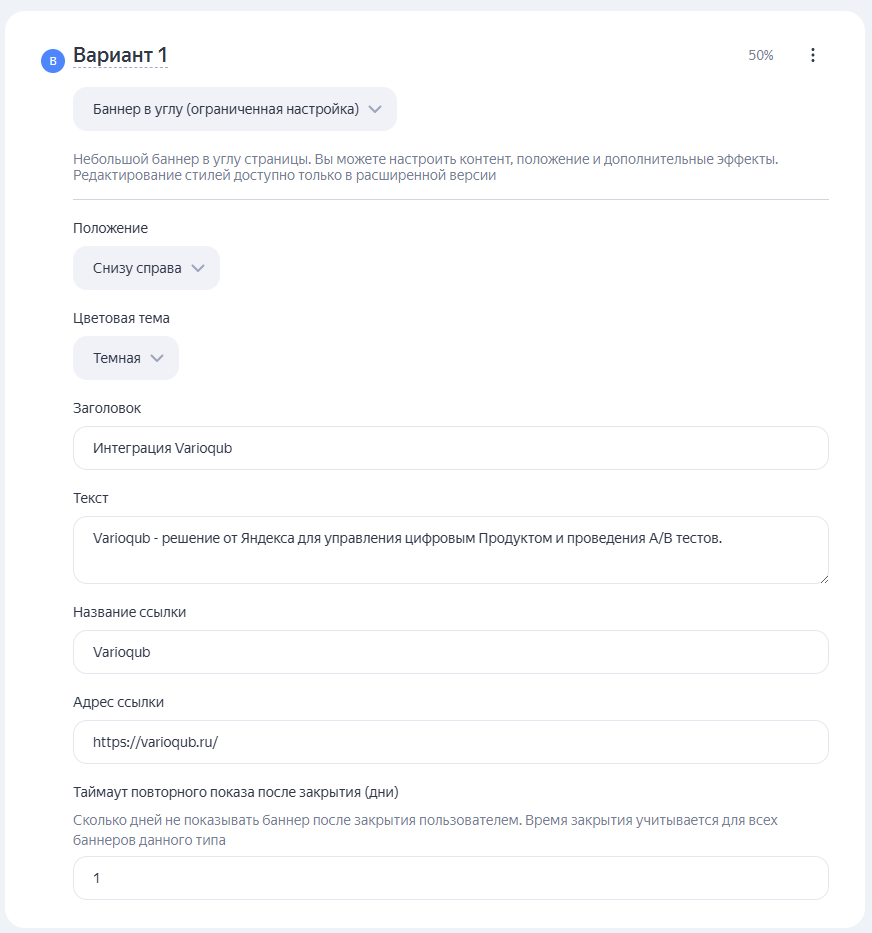Rename the Вариант 1 title
Screen dimensions: 872x933
tap(120, 55)
